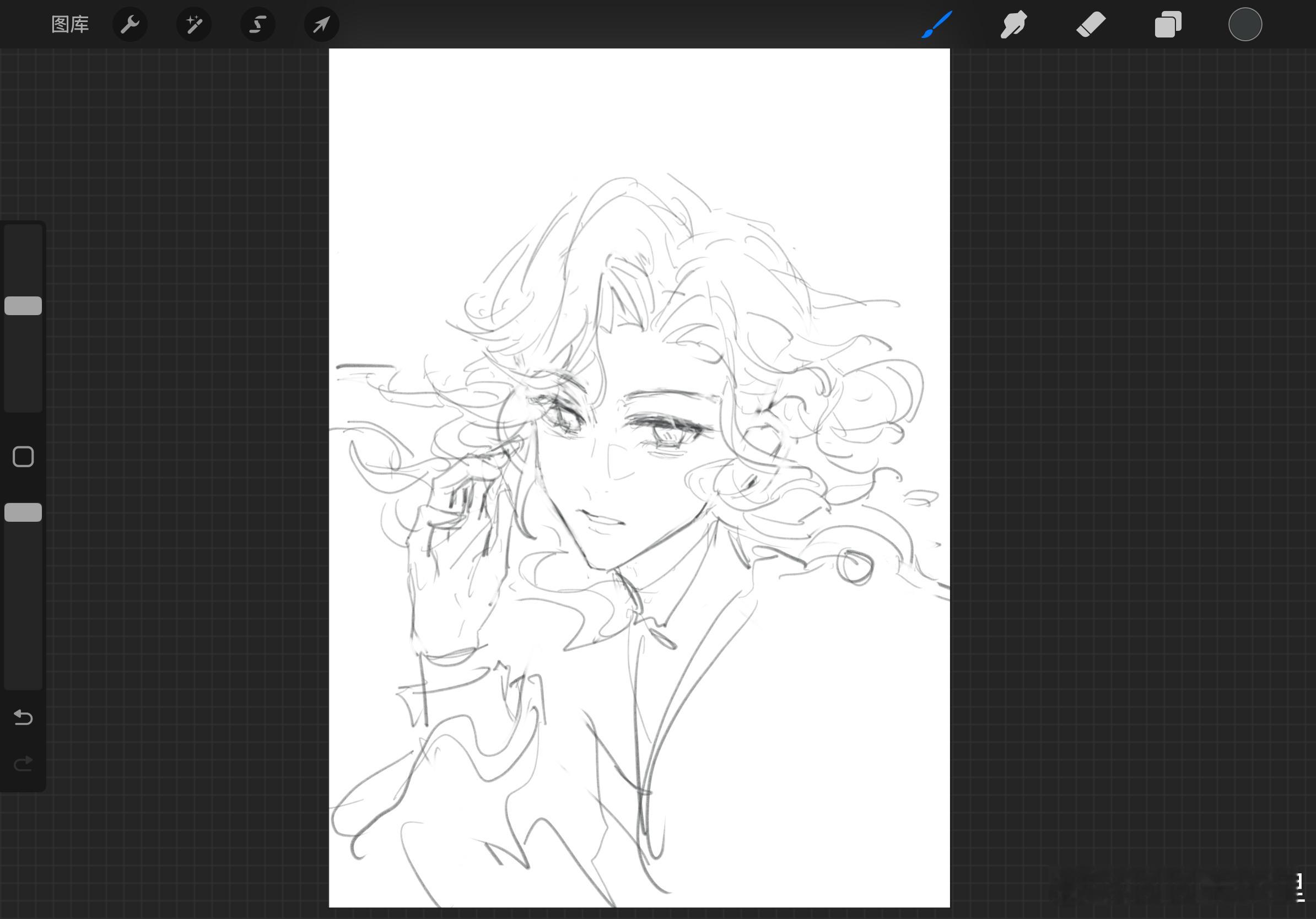This screenshot has width=1316, height=919.
Task: Click the brush size slider handle
Action: 23,306
